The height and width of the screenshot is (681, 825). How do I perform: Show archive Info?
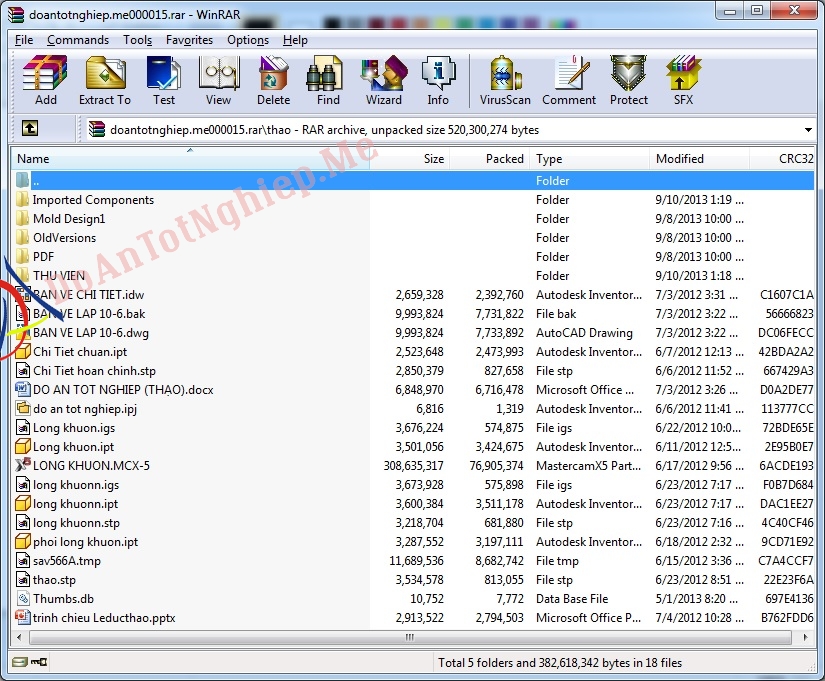pos(438,80)
